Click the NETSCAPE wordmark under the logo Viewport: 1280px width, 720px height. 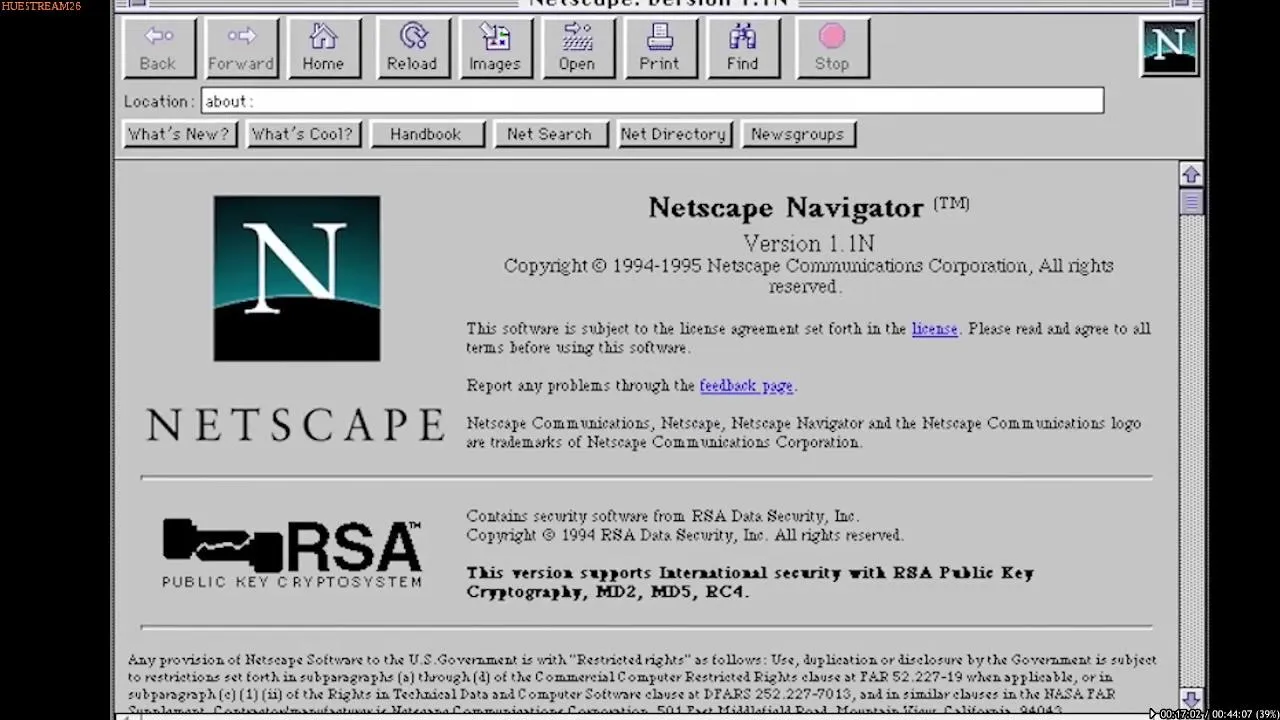[x=296, y=425]
